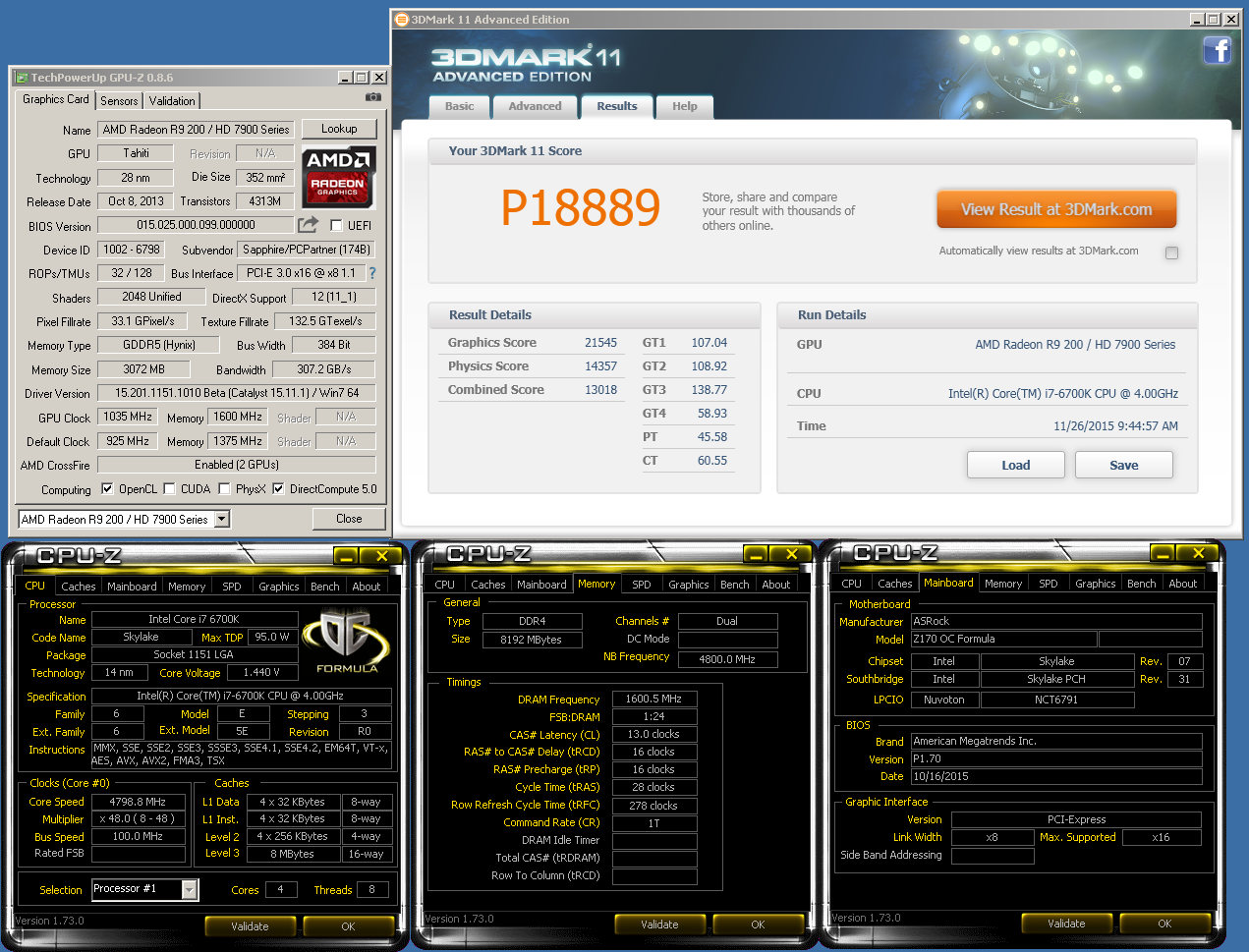Click the Facebook icon in 3DMark 11
This screenshot has height=952, width=1249.
coord(1217,49)
